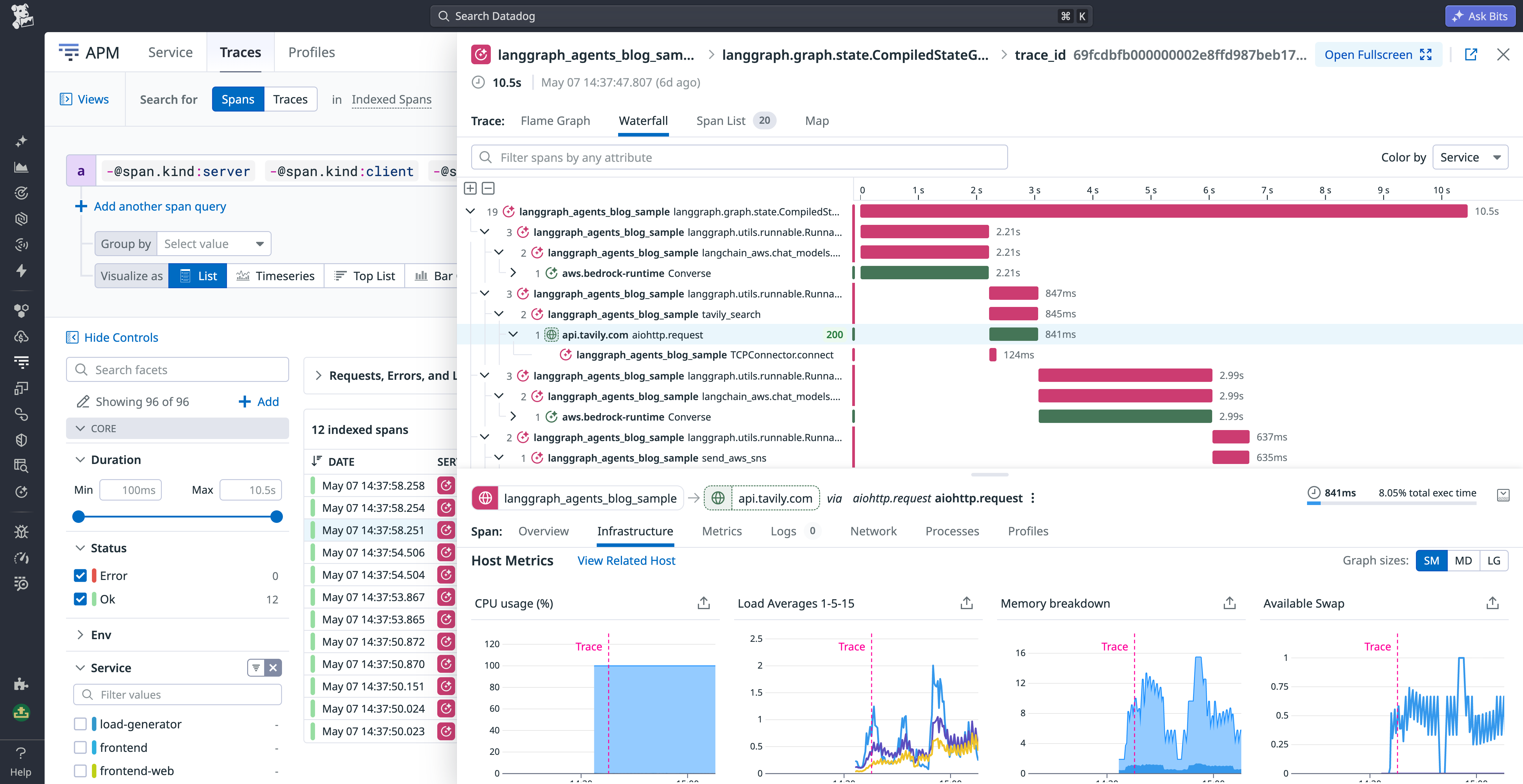This screenshot has height=784, width=1523.
Task: Switch to the trace Map tab
Action: (x=817, y=121)
